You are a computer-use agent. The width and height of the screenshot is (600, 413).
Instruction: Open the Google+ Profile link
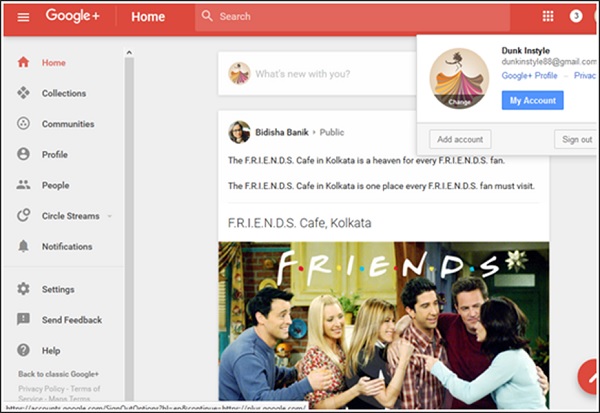point(529,75)
